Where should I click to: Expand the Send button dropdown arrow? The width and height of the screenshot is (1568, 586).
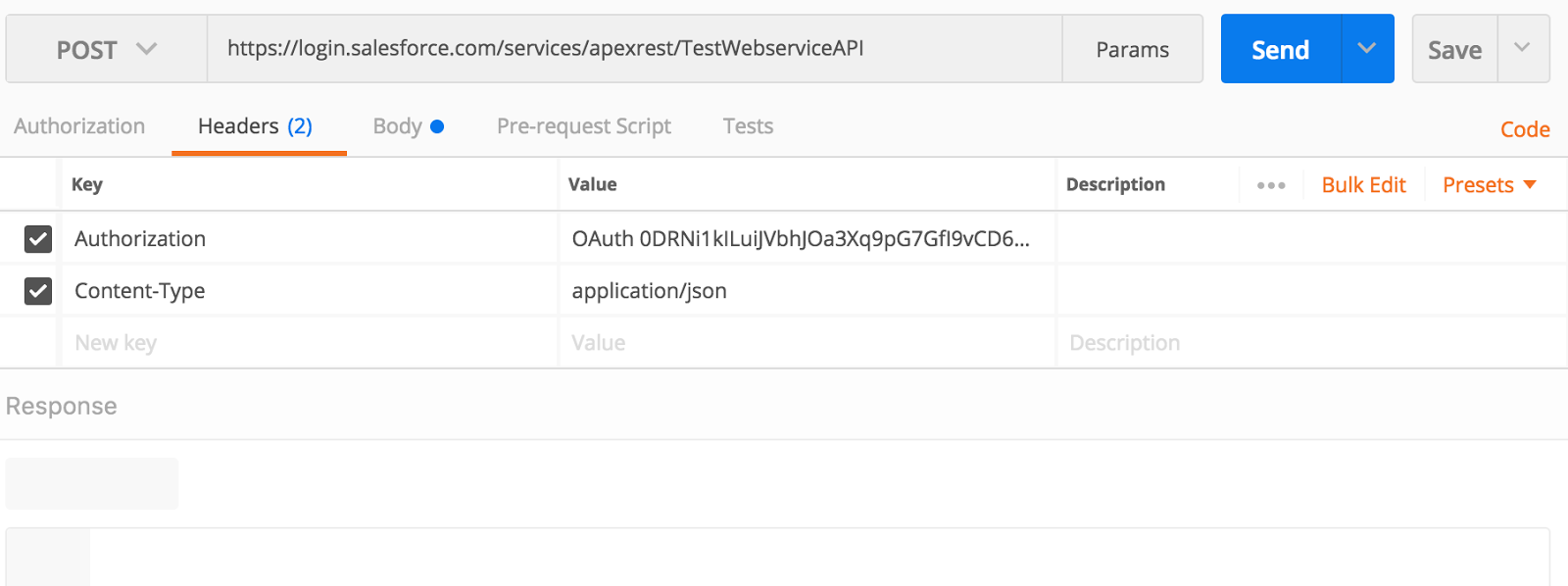(x=1367, y=49)
